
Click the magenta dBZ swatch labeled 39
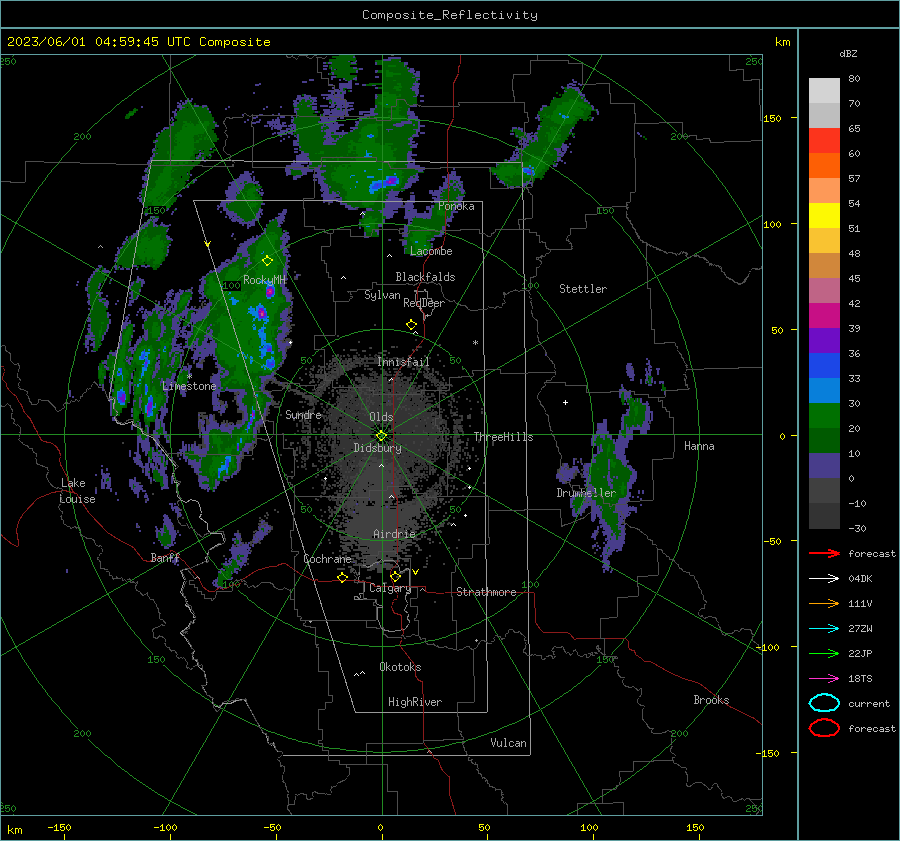[x=824, y=315]
